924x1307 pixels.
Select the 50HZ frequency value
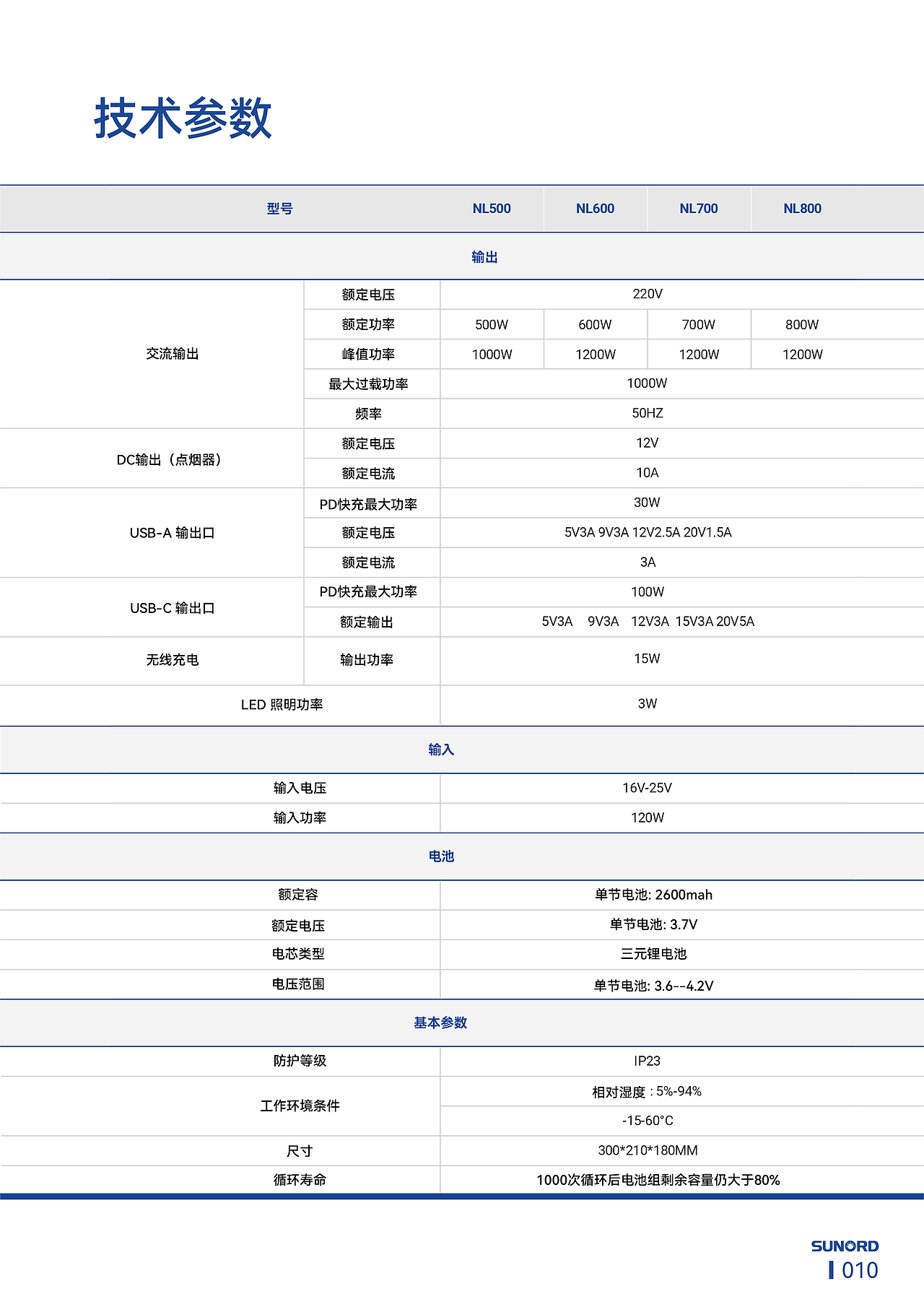[x=648, y=413]
